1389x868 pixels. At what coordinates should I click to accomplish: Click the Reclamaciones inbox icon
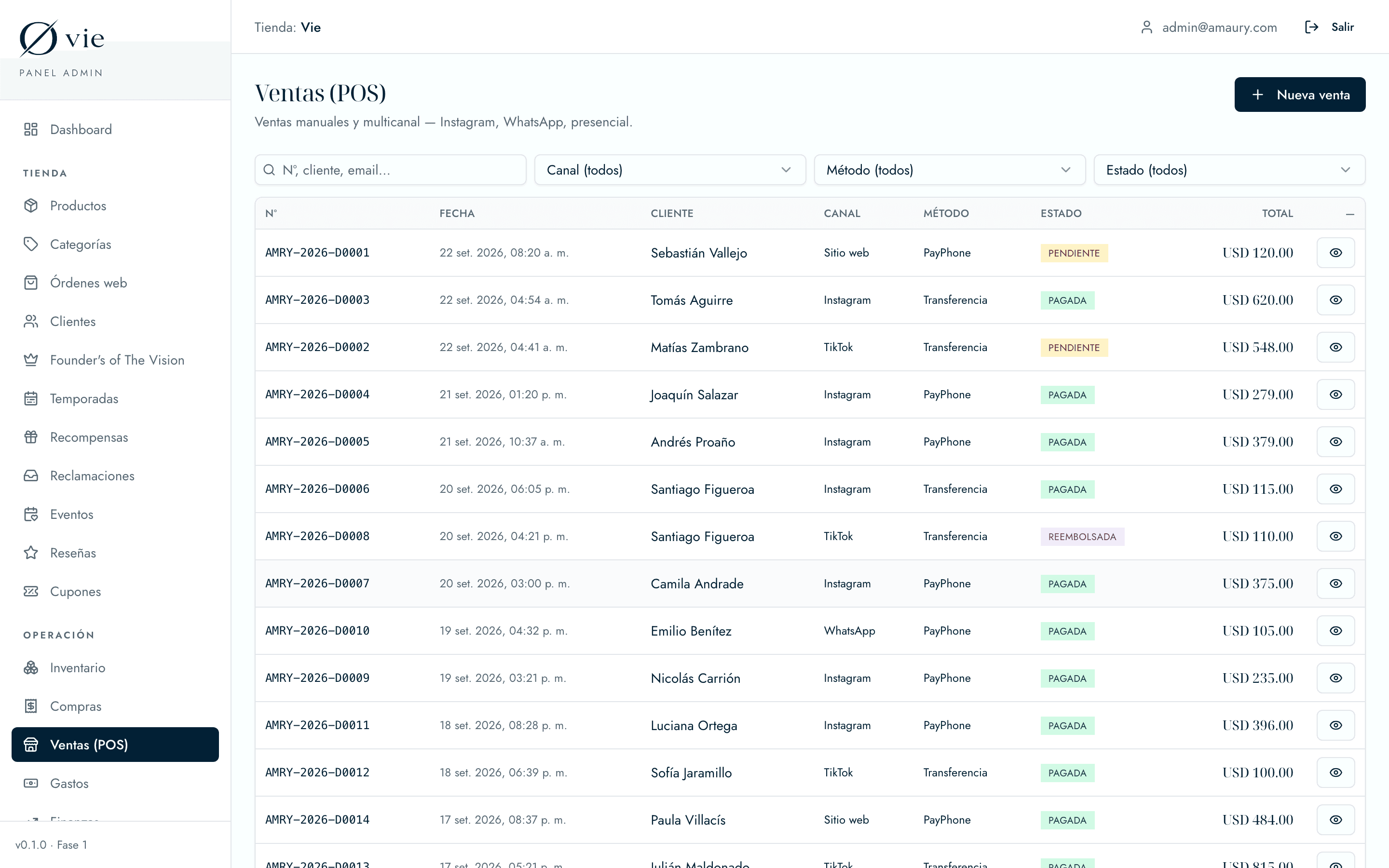(x=31, y=475)
